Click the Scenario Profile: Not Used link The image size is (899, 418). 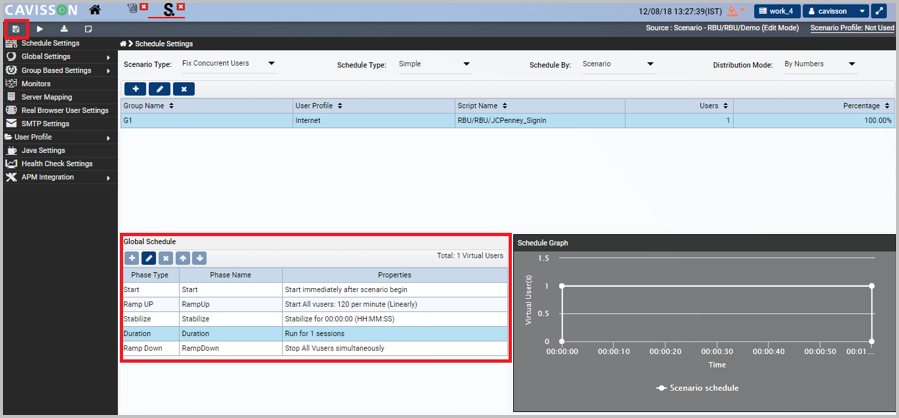[x=851, y=28]
